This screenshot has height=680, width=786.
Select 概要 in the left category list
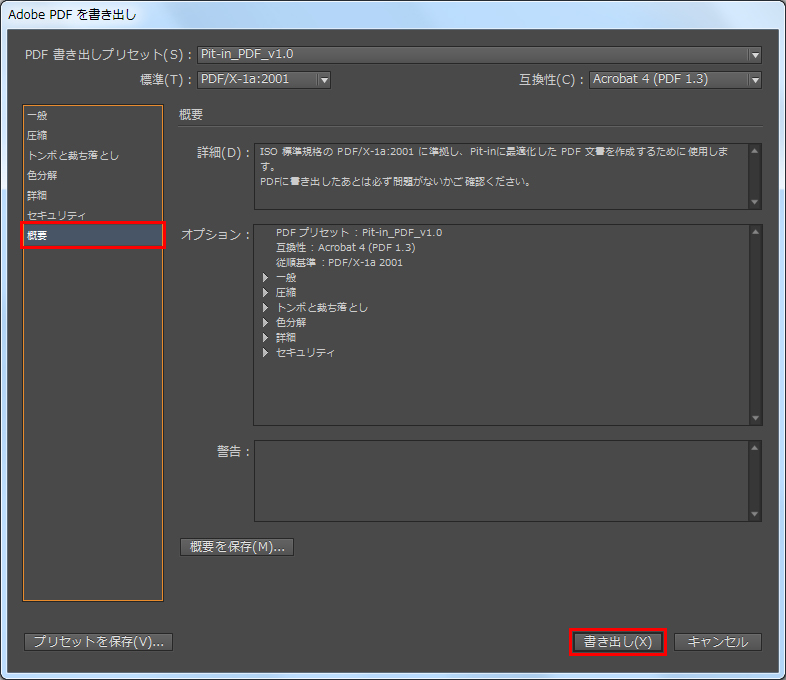[37, 236]
